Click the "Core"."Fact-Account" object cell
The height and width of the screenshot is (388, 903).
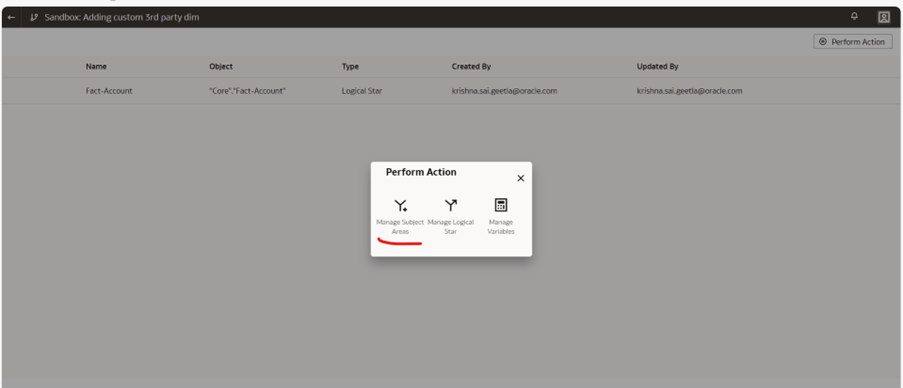click(248, 90)
